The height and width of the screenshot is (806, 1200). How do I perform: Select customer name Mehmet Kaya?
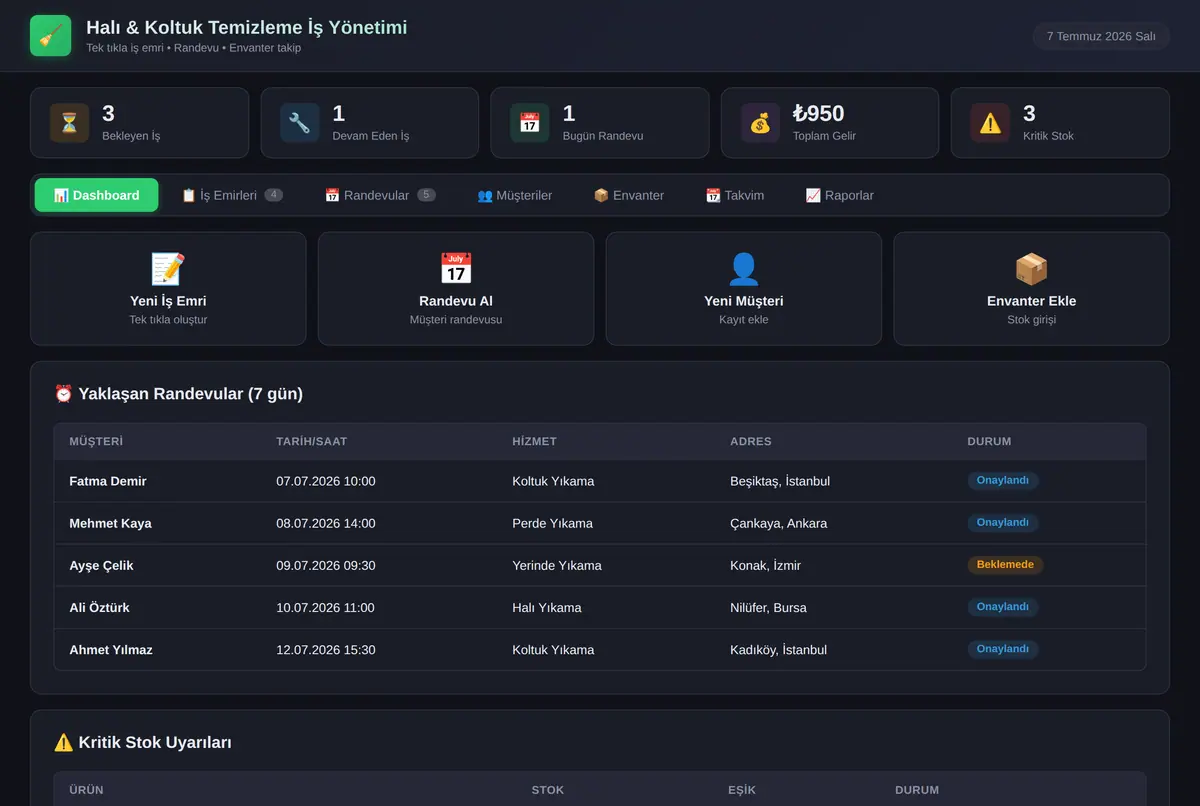[x=111, y=523]
